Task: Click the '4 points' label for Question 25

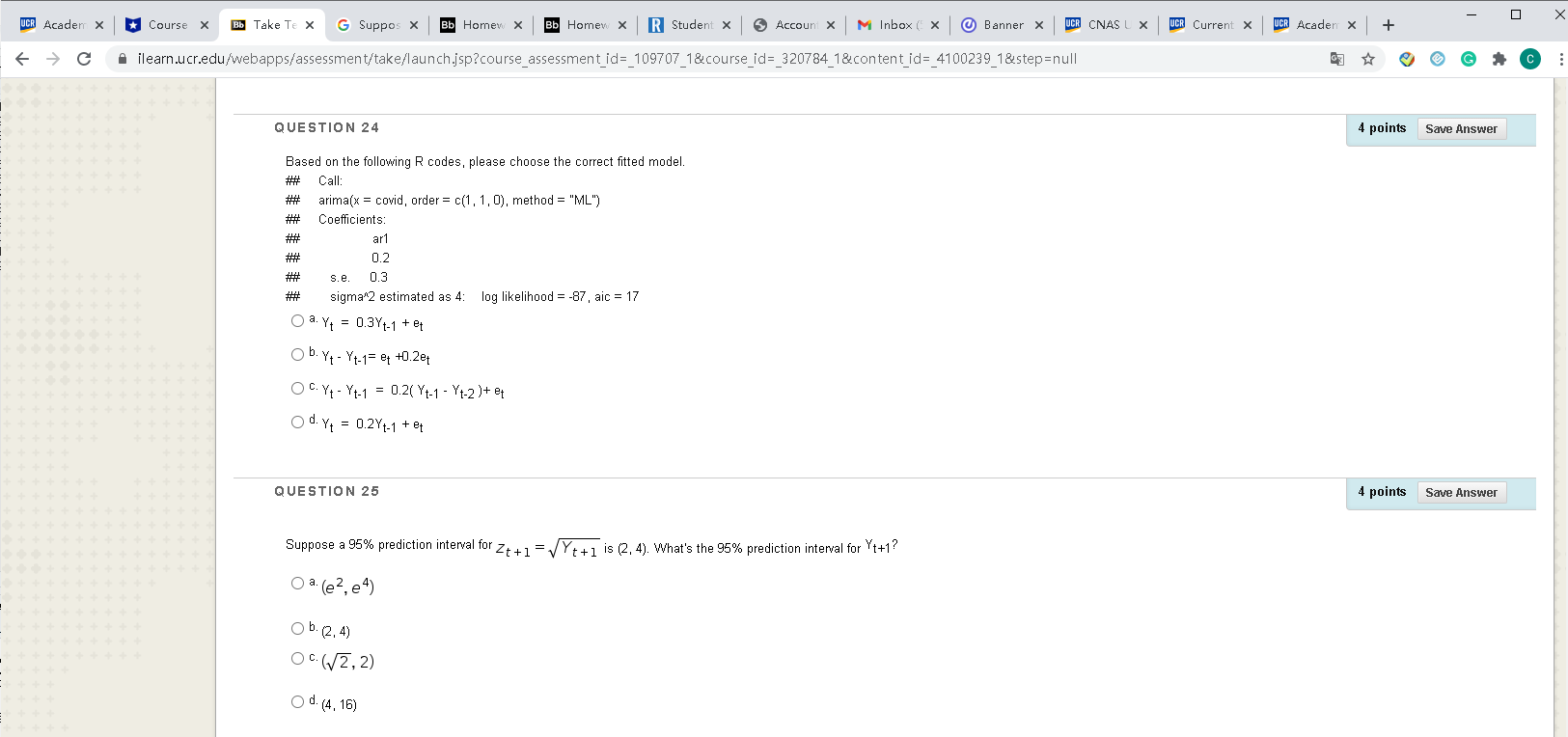Action: coord(1382,492)
